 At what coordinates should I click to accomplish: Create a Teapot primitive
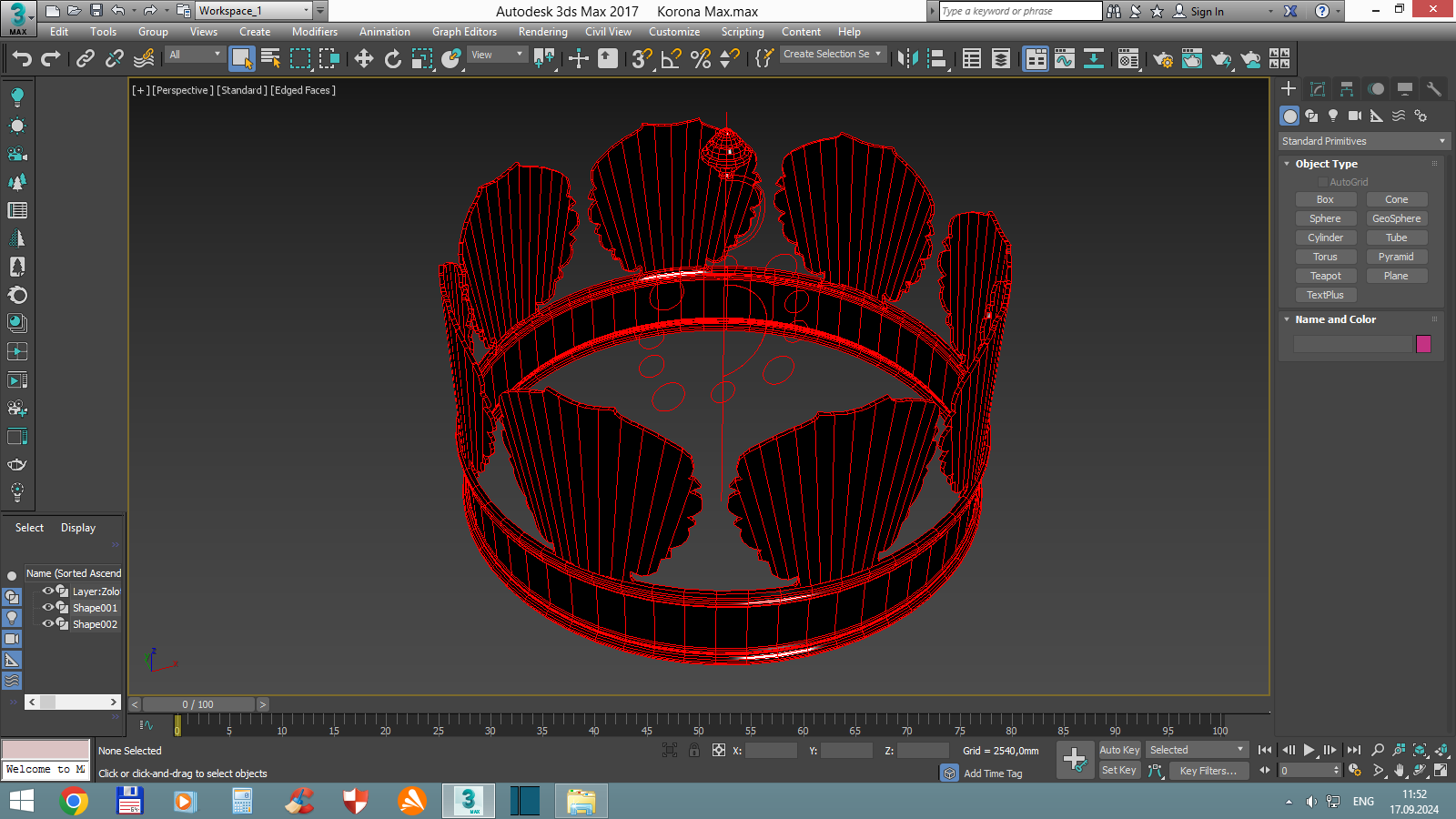tap(1325, 276)
